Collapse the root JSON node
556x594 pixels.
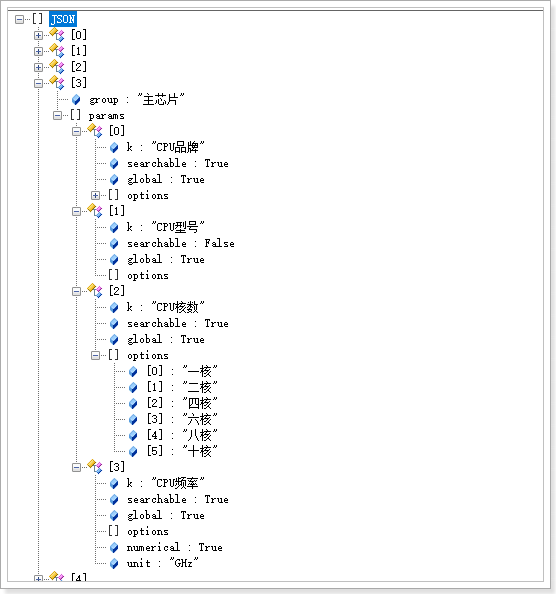(x=19, y=19)
